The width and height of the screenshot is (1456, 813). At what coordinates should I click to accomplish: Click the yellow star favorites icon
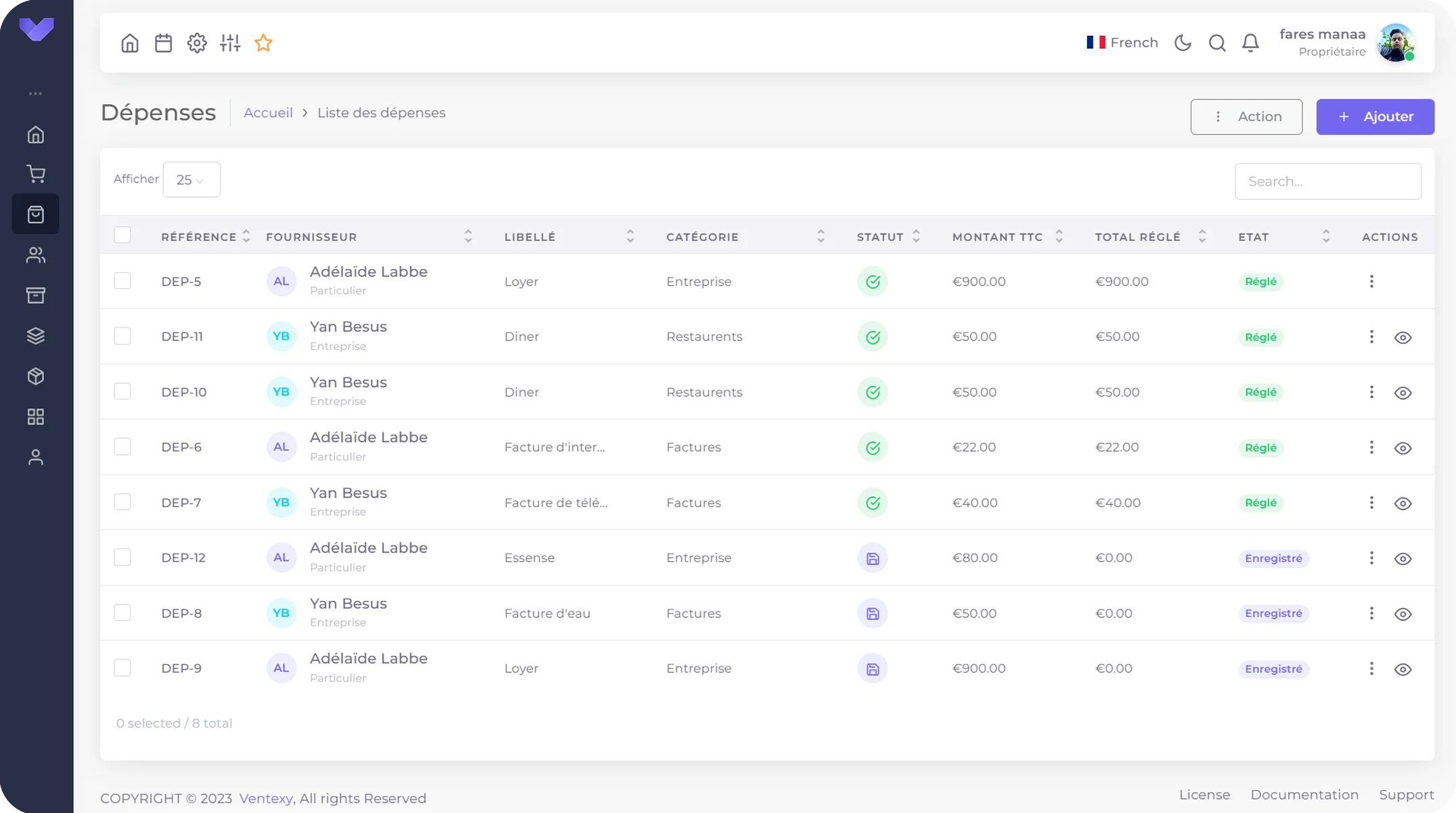pos(263,43)
